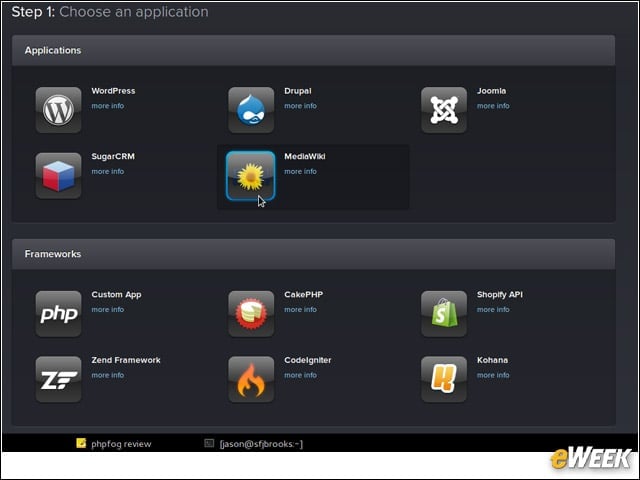
Task: Open more info under Drupal
Action: click(x=300, y=106)
